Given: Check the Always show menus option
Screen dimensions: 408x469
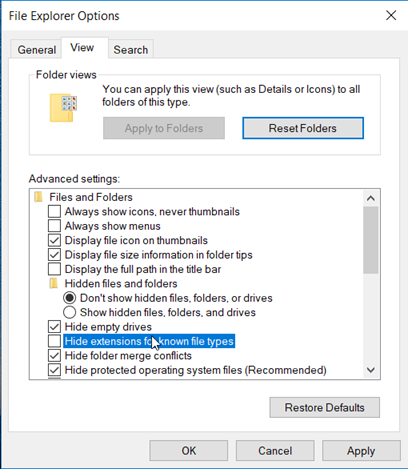Looking at the screenshot, I should click(x=54, y=226).
